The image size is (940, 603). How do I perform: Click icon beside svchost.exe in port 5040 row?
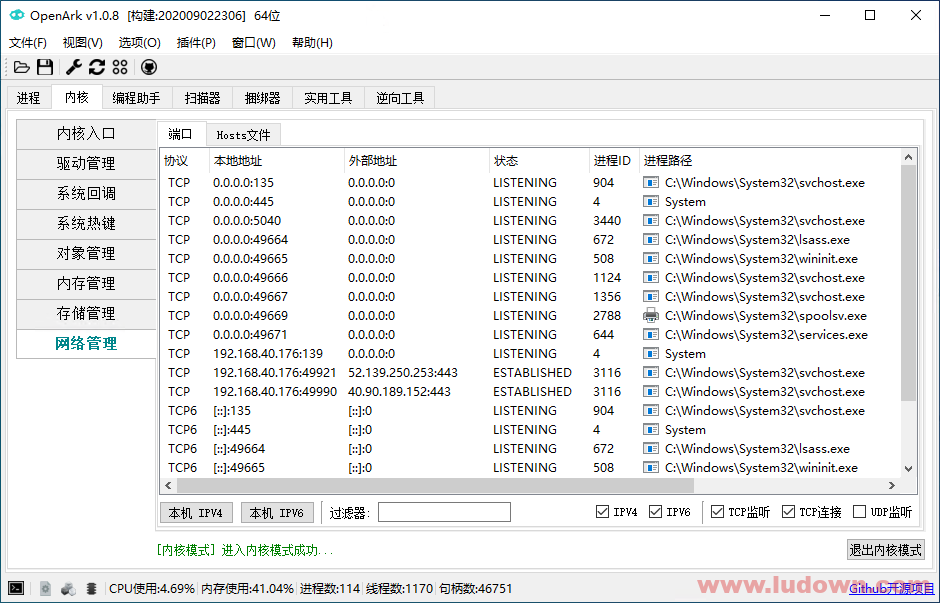point(650,221)
